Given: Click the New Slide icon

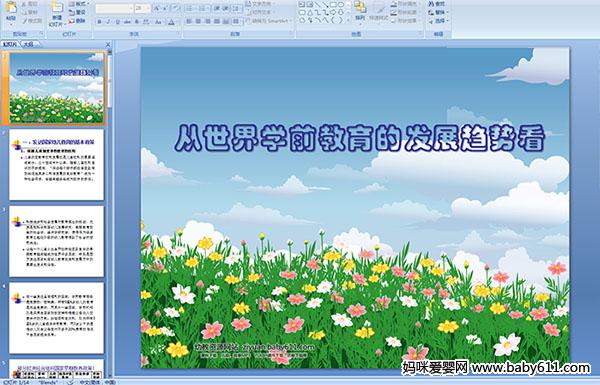Looking at the screenshot, I should tap(57, 8).
